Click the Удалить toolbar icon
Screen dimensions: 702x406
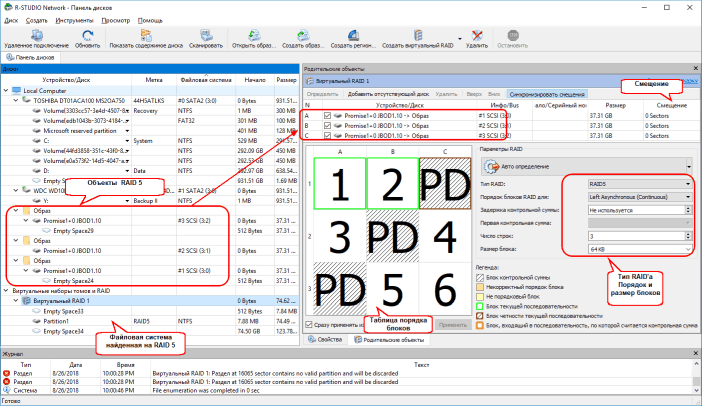[x=477, y=36]
